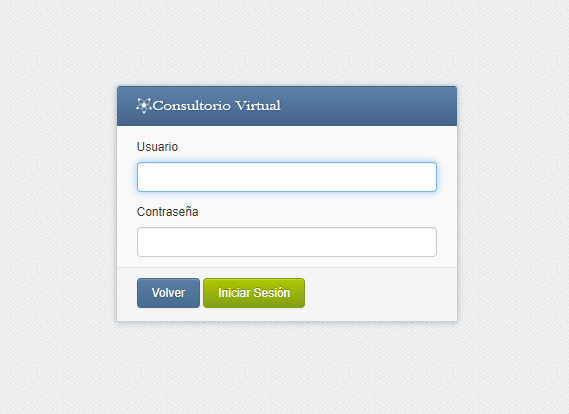The image size is (569, 414).
Task: Click the username text box under Usuario
Action: [x=287, y=177]
